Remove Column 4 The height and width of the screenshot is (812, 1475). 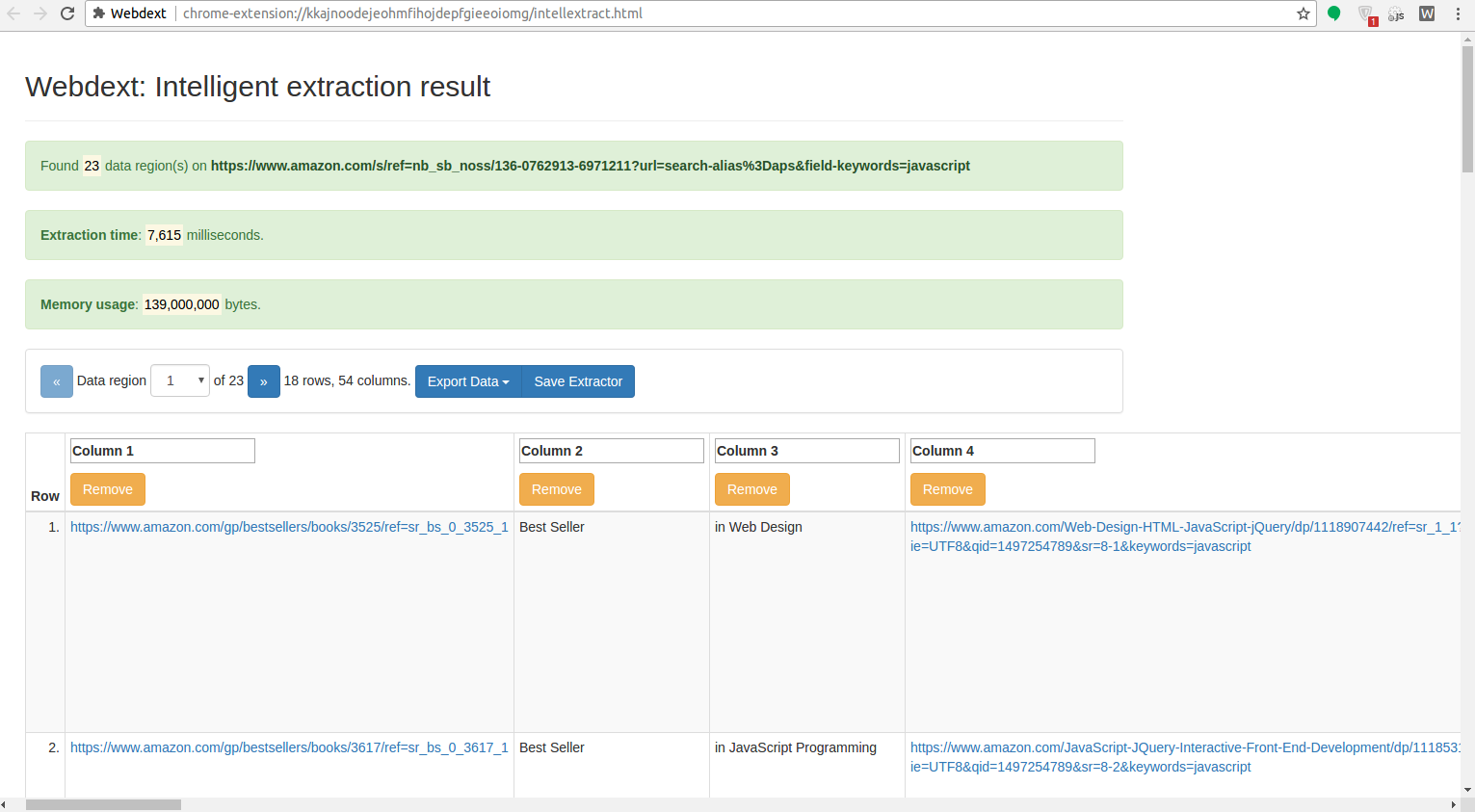(x=948, y=489)
